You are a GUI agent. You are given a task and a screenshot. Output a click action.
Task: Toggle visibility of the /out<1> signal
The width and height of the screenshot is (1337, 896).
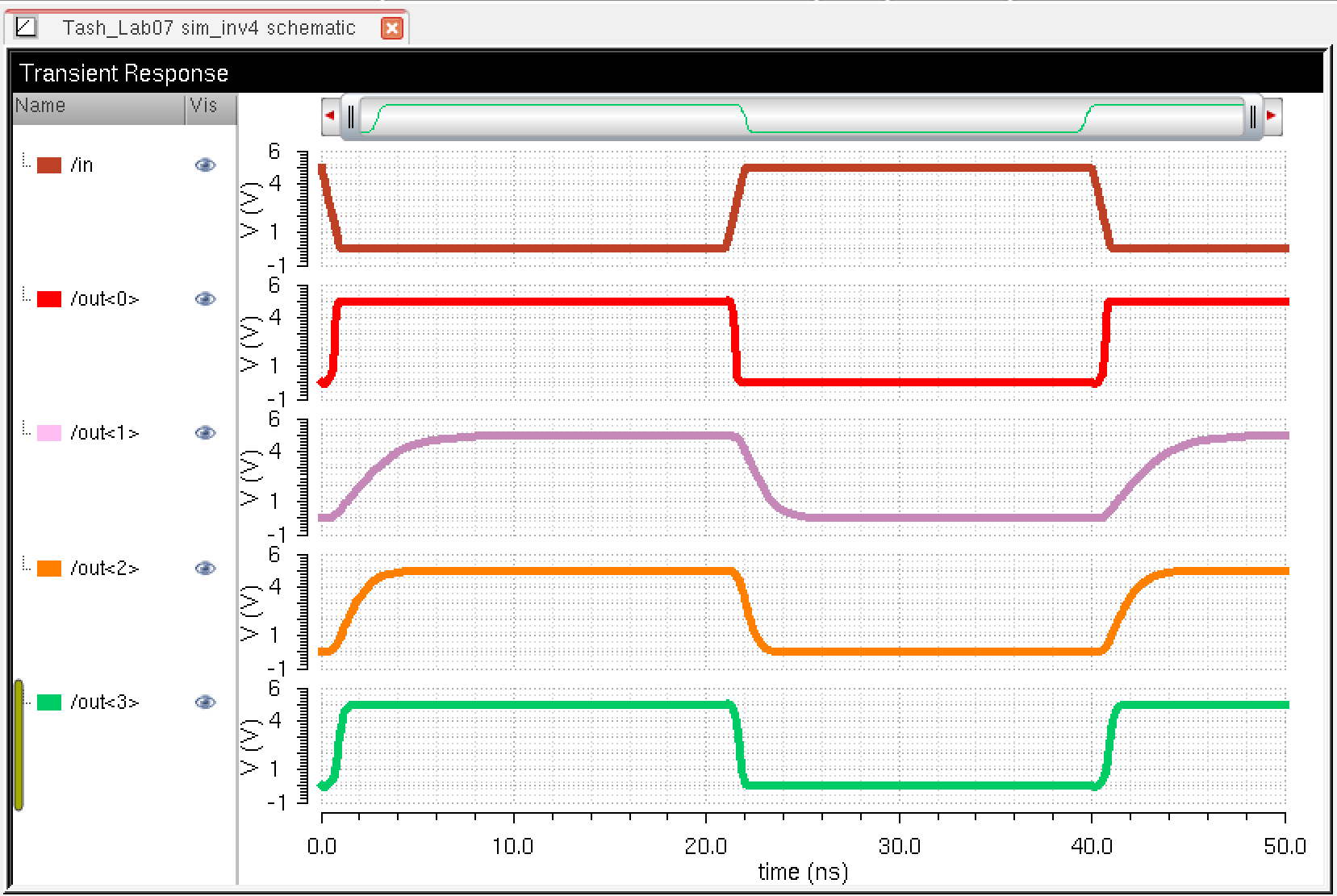[205, 433]
